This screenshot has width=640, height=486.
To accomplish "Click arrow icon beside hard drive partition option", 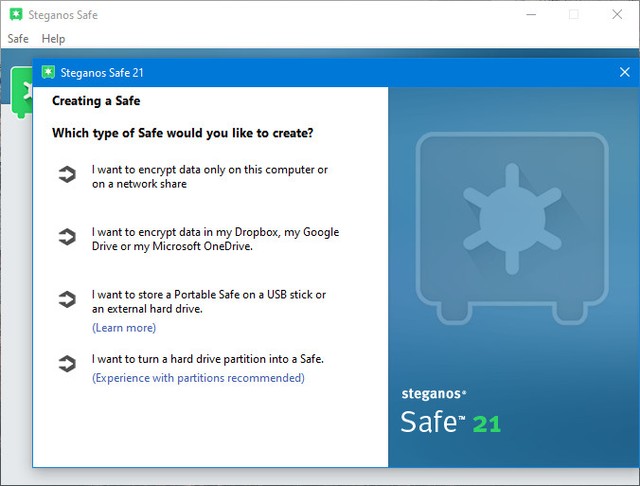I will 67,364.
